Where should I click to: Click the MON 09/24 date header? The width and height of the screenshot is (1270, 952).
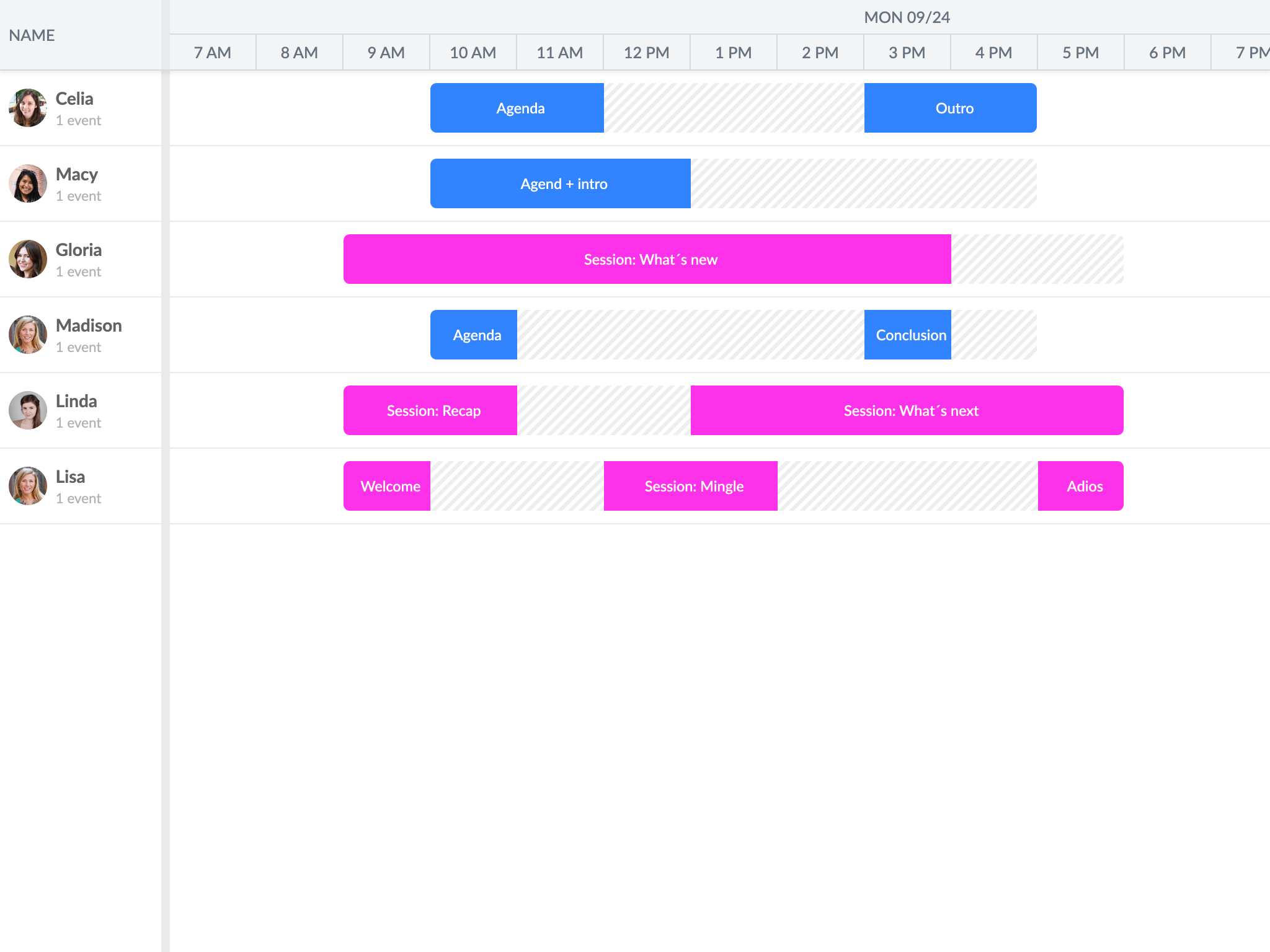coord(907,17)
